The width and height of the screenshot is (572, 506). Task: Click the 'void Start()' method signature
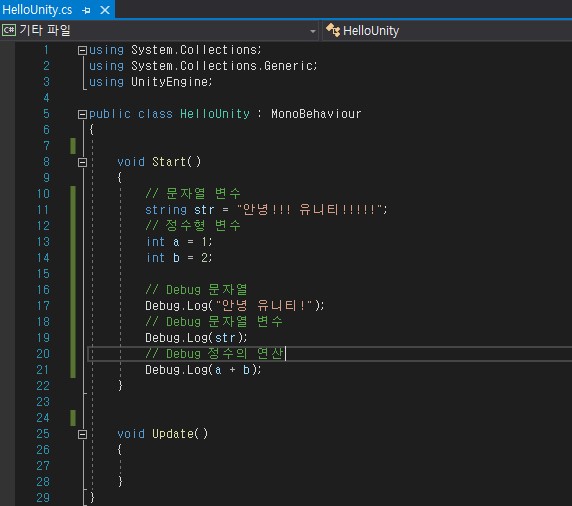click(x=159, y=162)
